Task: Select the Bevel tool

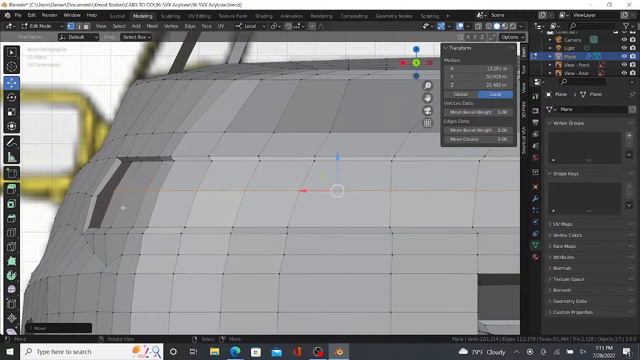Action: 11,218
